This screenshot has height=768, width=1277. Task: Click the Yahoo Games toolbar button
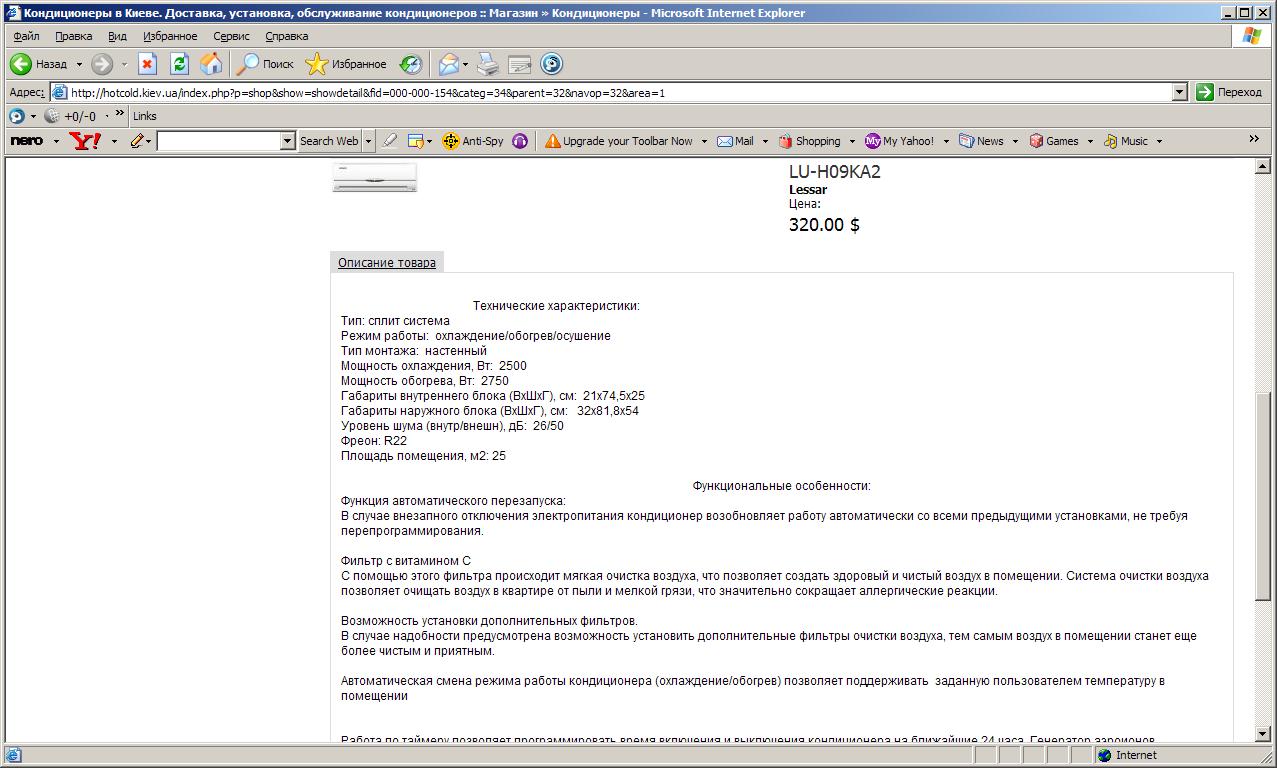(x=1053, y=141)
